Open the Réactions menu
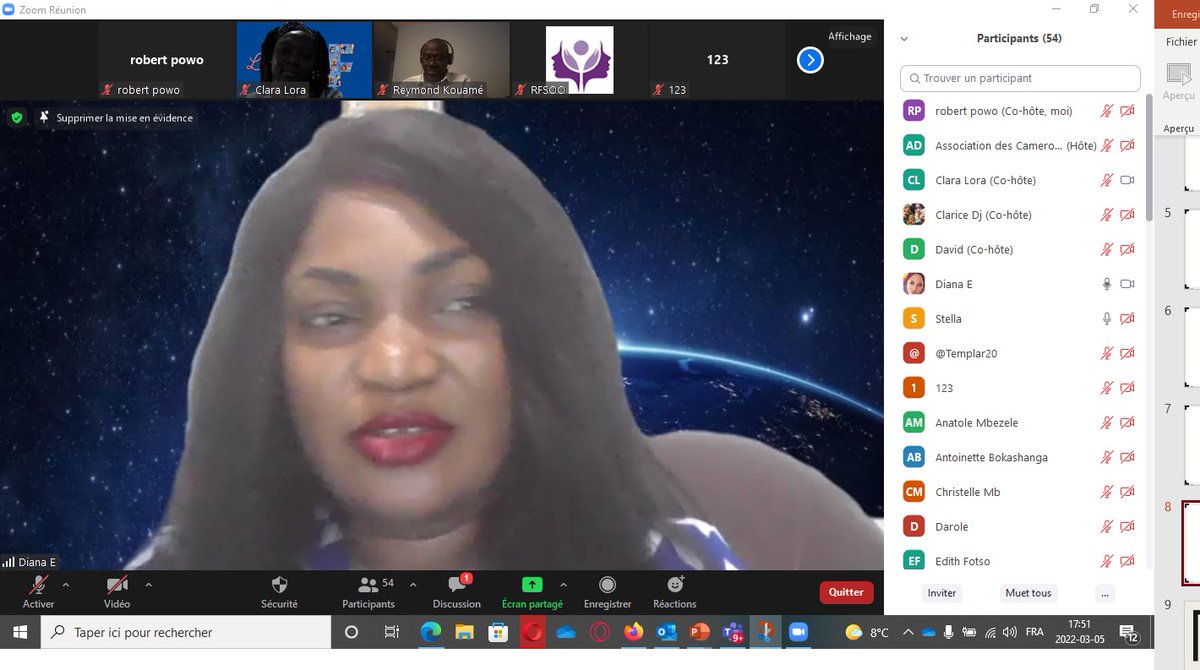Viewport: 1200px width, 670px height. click(675, 592)
